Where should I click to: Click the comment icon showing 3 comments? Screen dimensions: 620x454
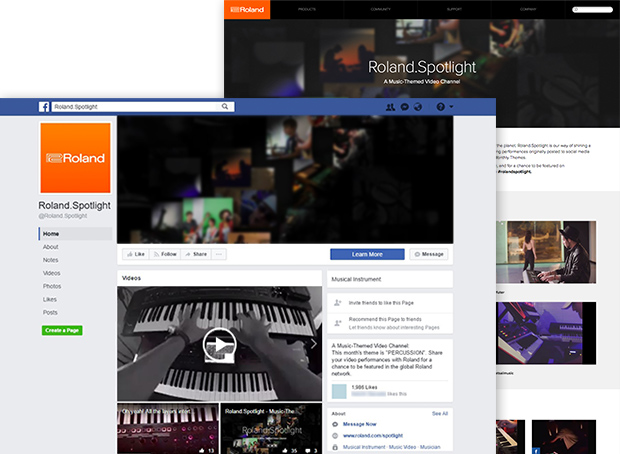(308, 450)
